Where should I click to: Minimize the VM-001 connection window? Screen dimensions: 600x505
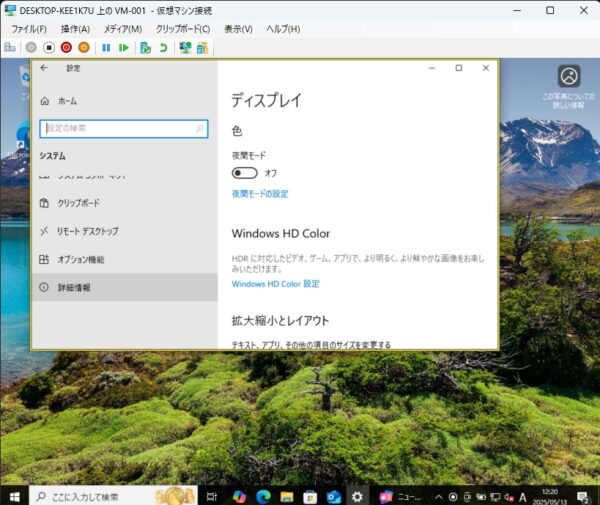(517, 10)
